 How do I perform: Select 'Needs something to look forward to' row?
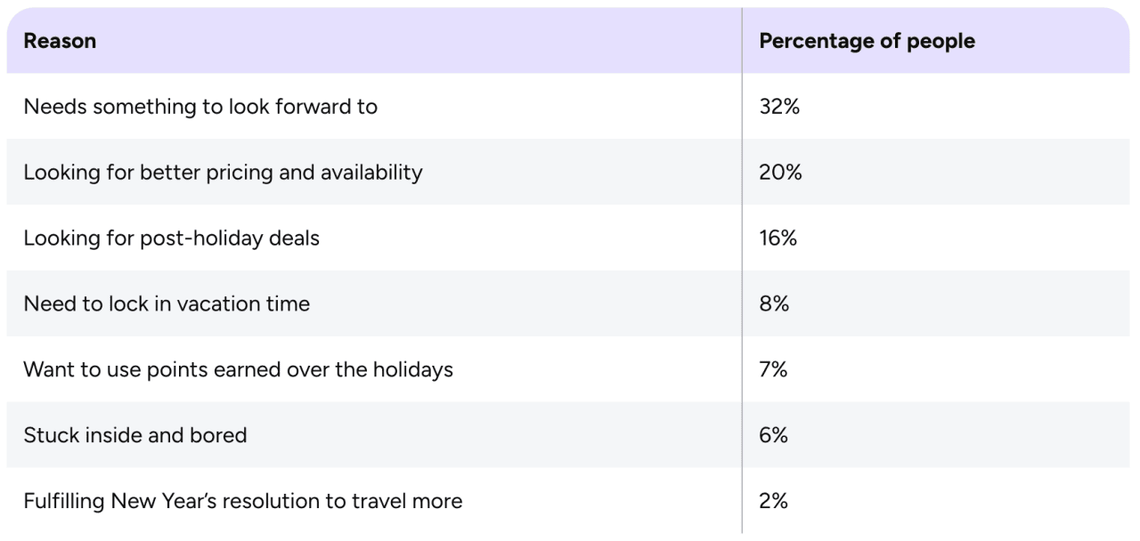[200, 106]
